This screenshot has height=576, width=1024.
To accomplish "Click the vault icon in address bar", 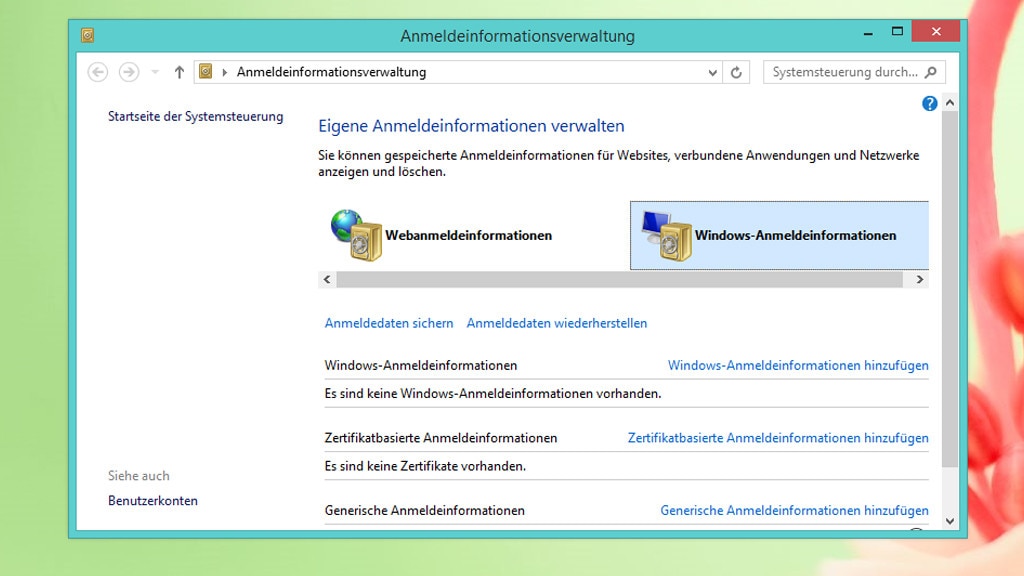I will (206, 71).
